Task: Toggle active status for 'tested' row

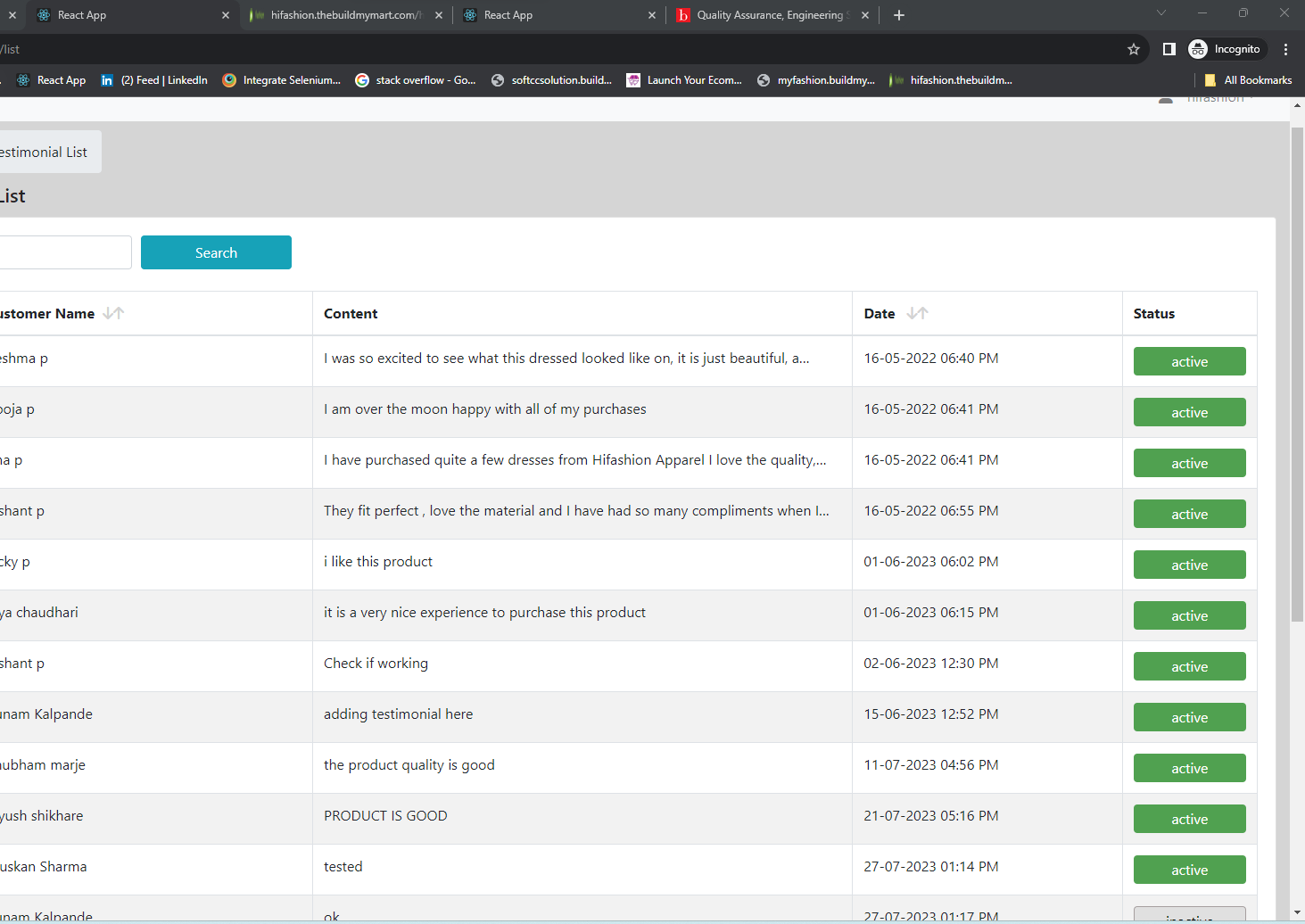Action: pos(1189,870)
